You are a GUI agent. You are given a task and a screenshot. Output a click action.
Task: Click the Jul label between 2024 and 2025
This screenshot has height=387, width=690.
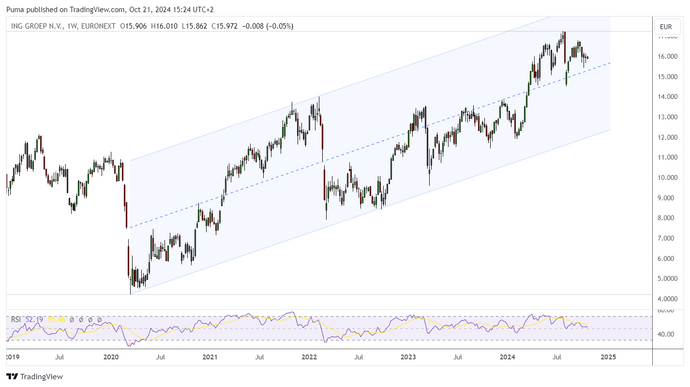pos(557,357)
